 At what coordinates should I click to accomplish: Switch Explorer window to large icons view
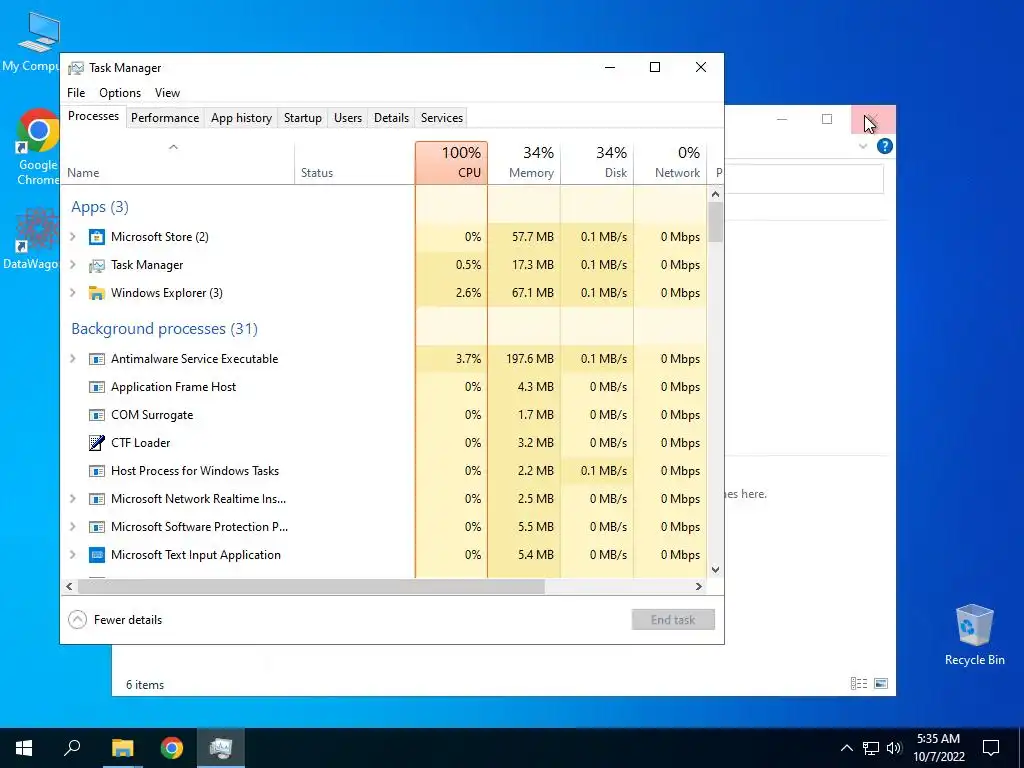coord(881,683)
